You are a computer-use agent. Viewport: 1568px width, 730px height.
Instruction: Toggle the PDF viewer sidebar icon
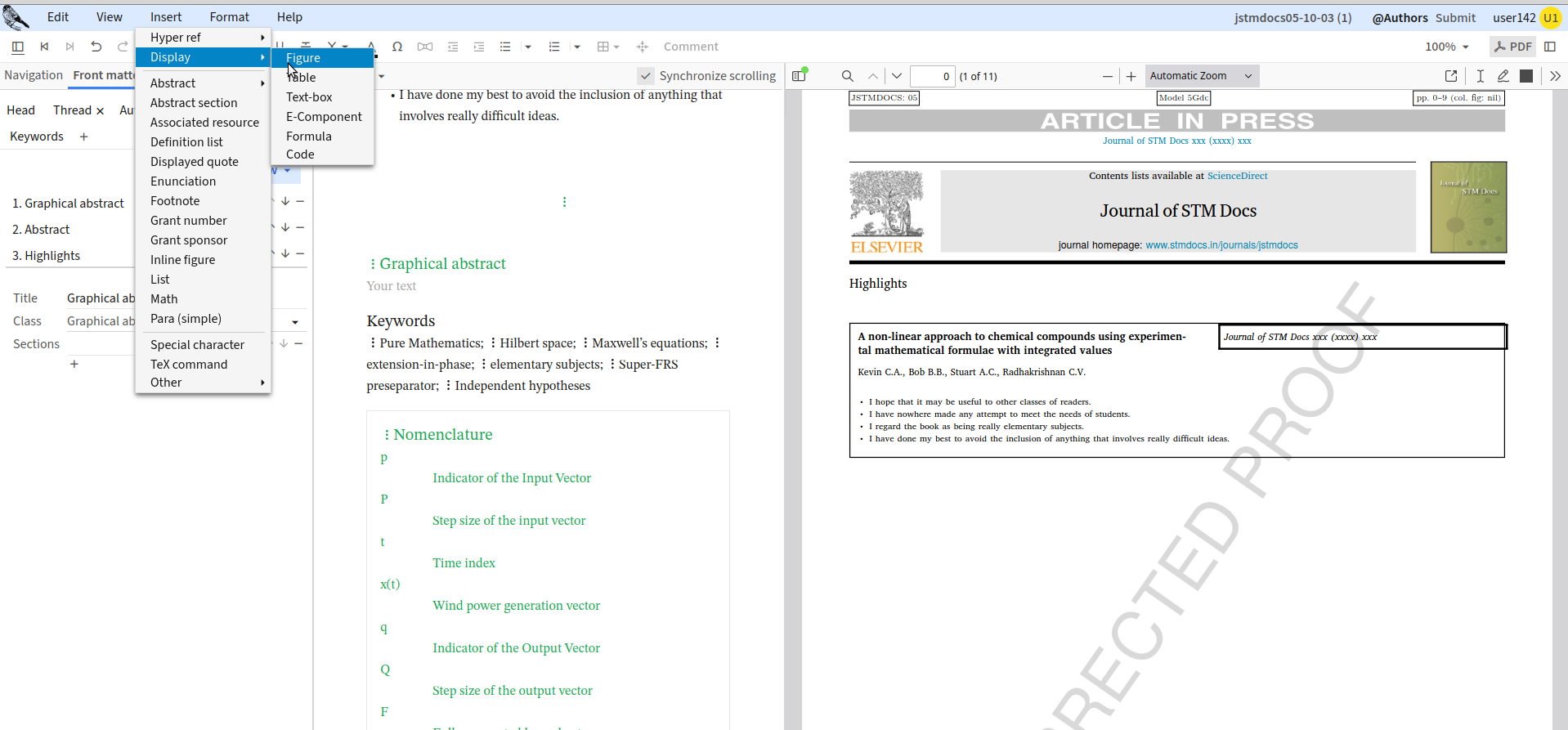point(800,76)
